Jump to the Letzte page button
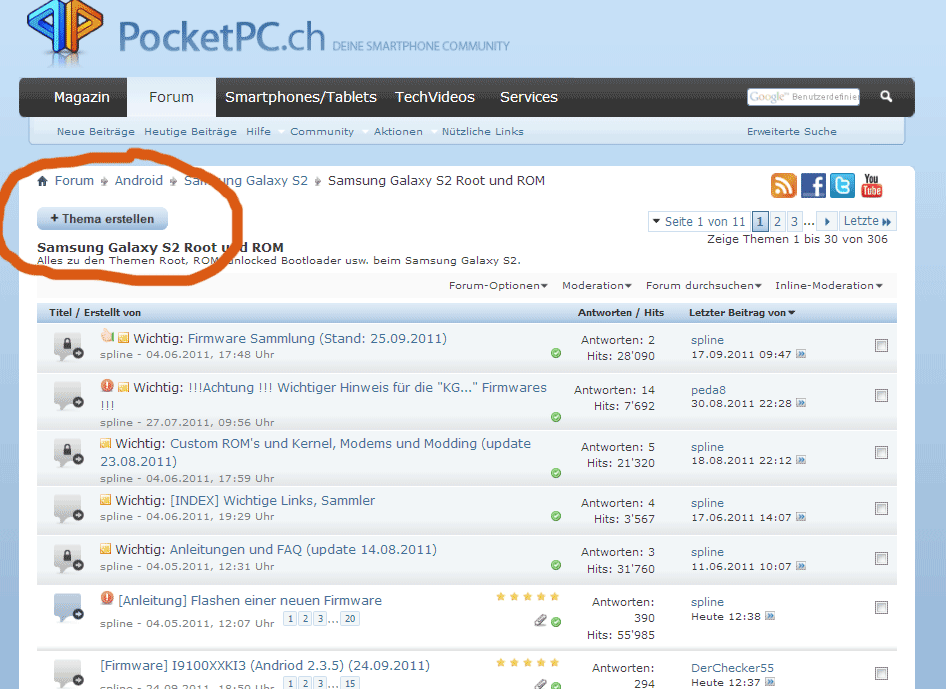Viewport: 946px width, 689px height. (867, 221)
